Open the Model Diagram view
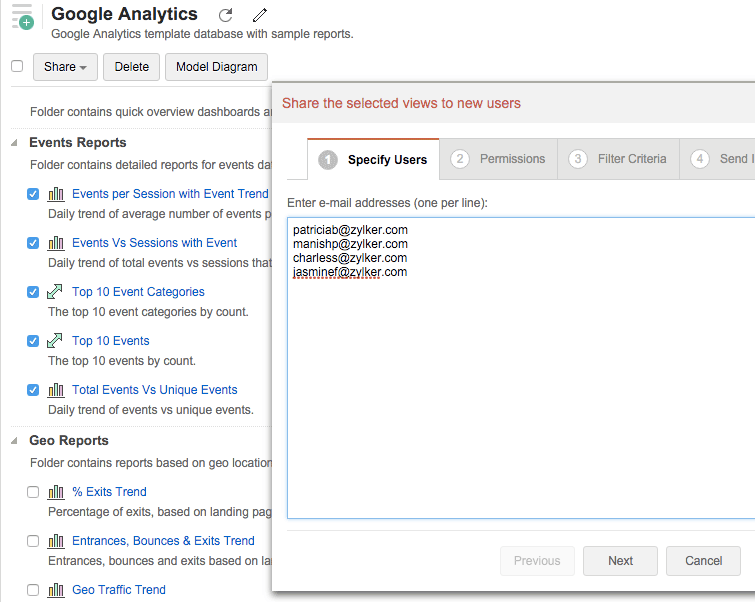The width and height of the screenshot is (755, 602). [x=216, y=67]
